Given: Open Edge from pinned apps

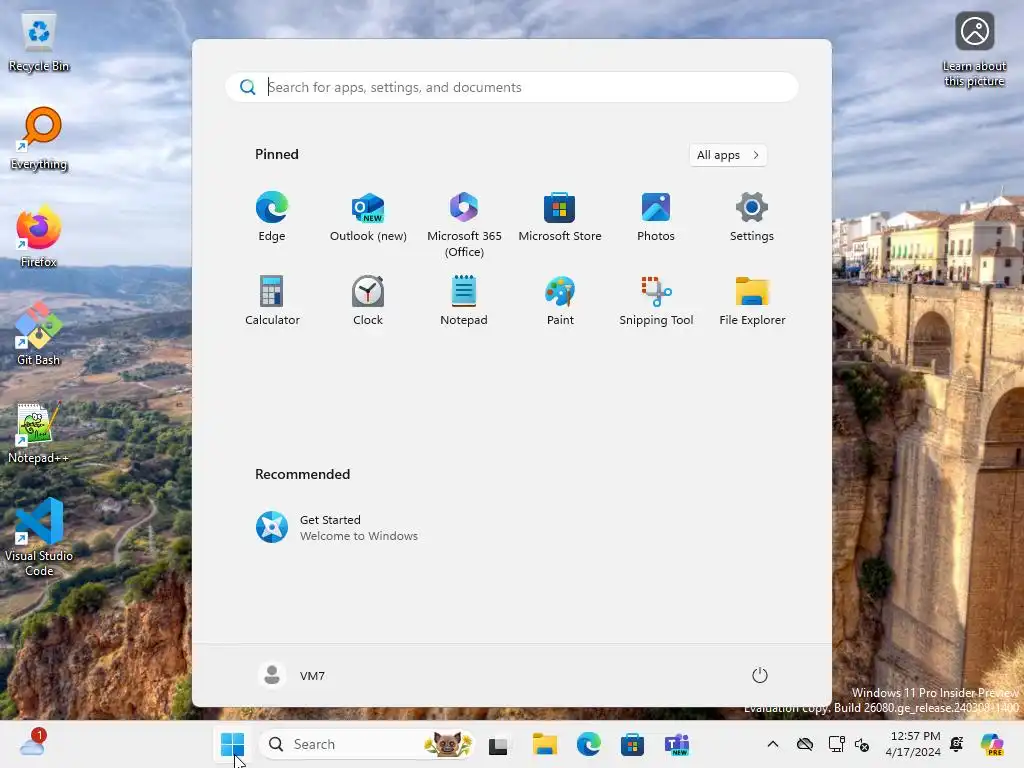Looking at the screenshot, I should point(272,217).
